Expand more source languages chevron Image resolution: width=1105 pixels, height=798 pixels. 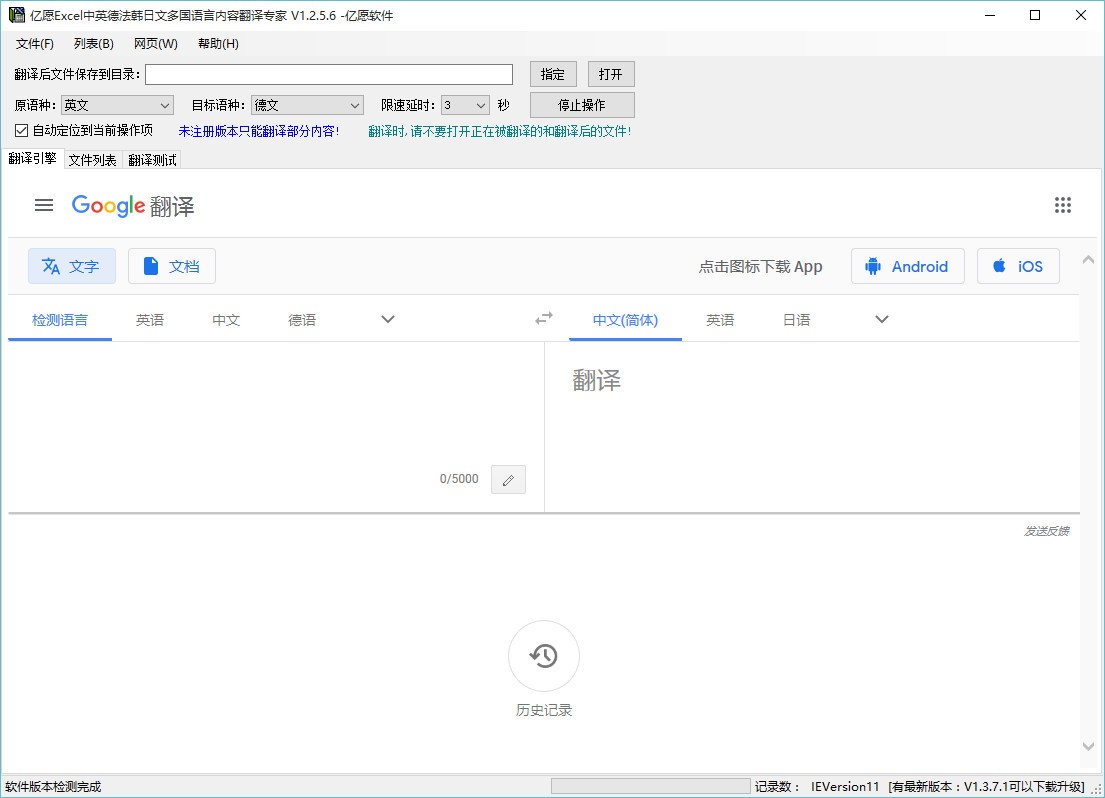click(388, 319)
